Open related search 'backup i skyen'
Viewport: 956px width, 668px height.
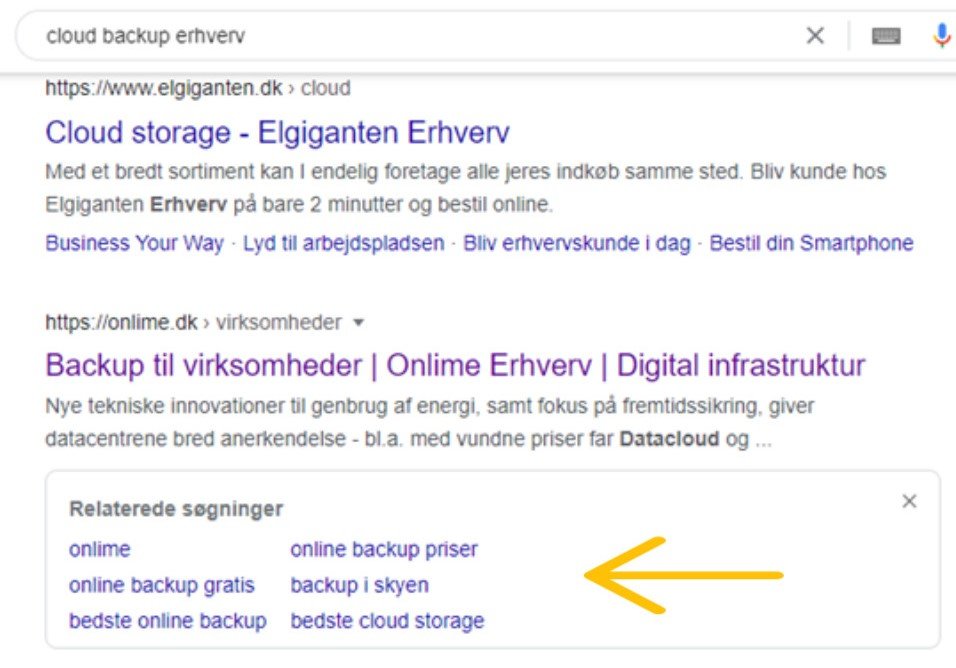(359, 585)
